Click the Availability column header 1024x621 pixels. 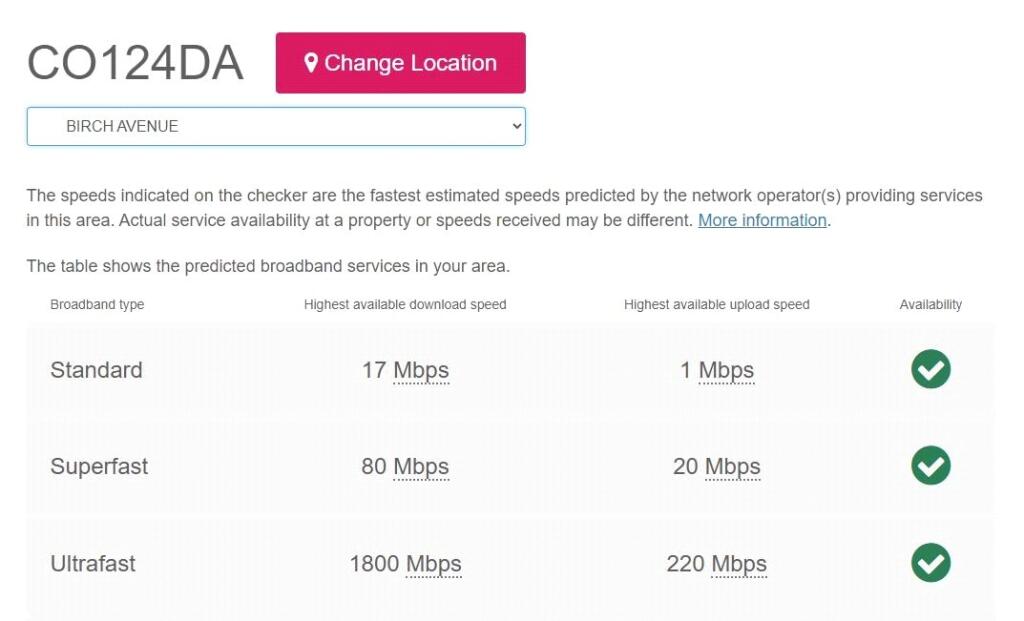pyautogui.click(x=931, y=304)
